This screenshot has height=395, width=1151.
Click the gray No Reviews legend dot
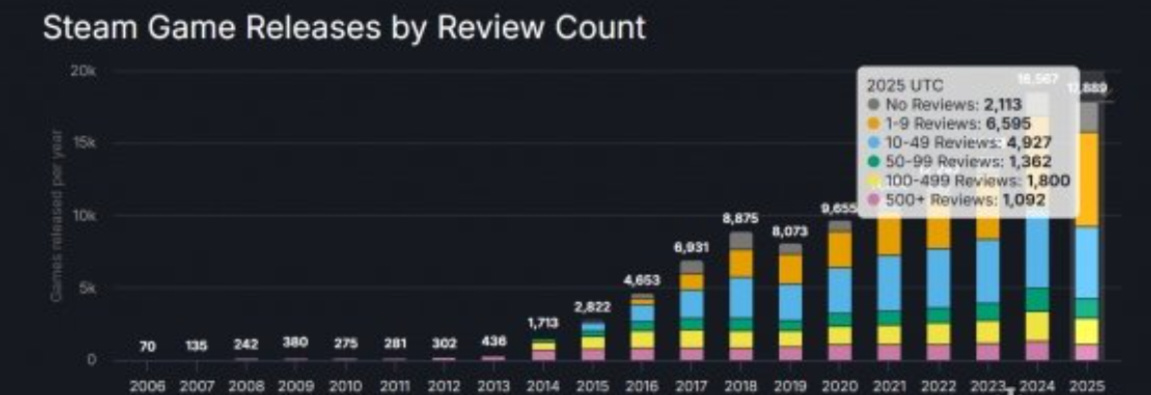point(873,104)
